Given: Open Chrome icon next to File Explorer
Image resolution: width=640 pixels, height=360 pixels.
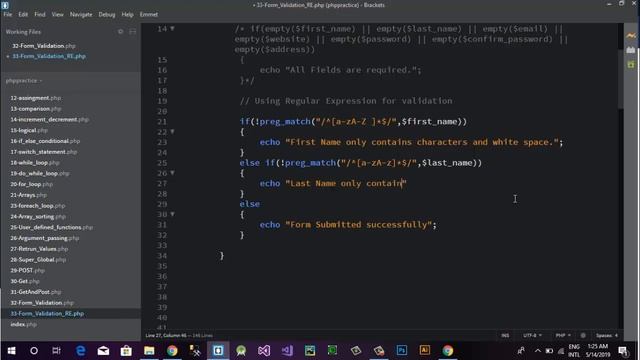Looking at the screenshot, I should coord(172,351).
